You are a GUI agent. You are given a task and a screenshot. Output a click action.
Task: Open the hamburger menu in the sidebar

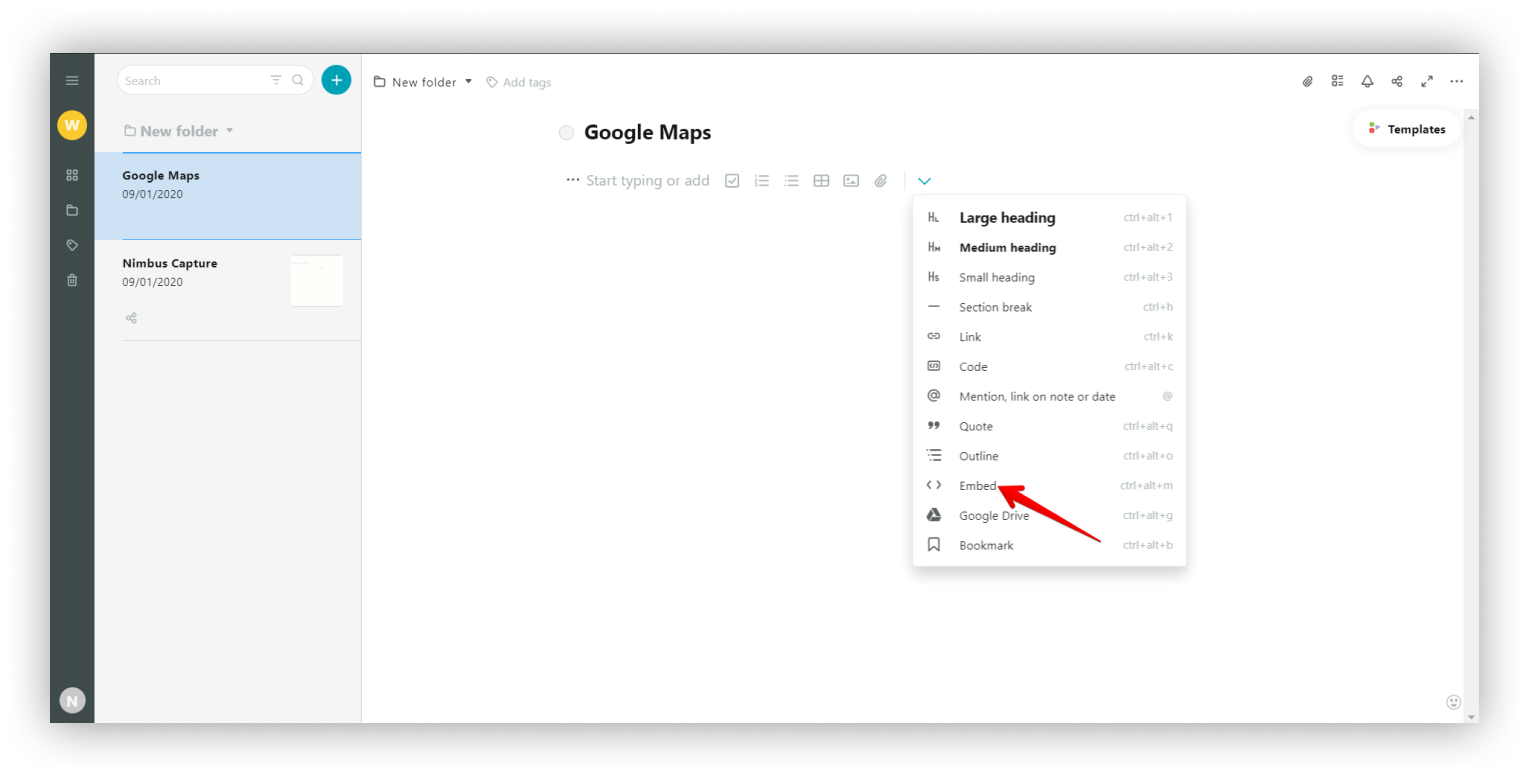tap(72, 80)
